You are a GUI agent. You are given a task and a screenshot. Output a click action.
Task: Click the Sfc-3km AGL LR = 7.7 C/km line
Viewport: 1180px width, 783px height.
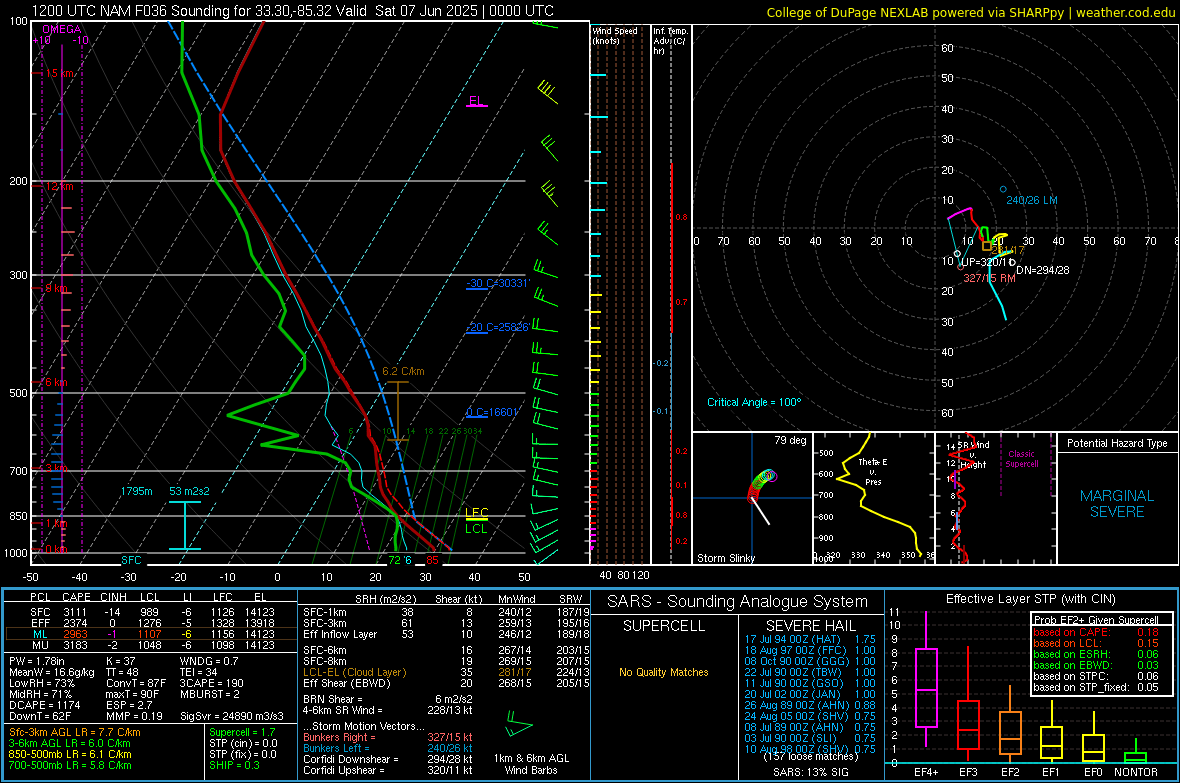point(75,732)
